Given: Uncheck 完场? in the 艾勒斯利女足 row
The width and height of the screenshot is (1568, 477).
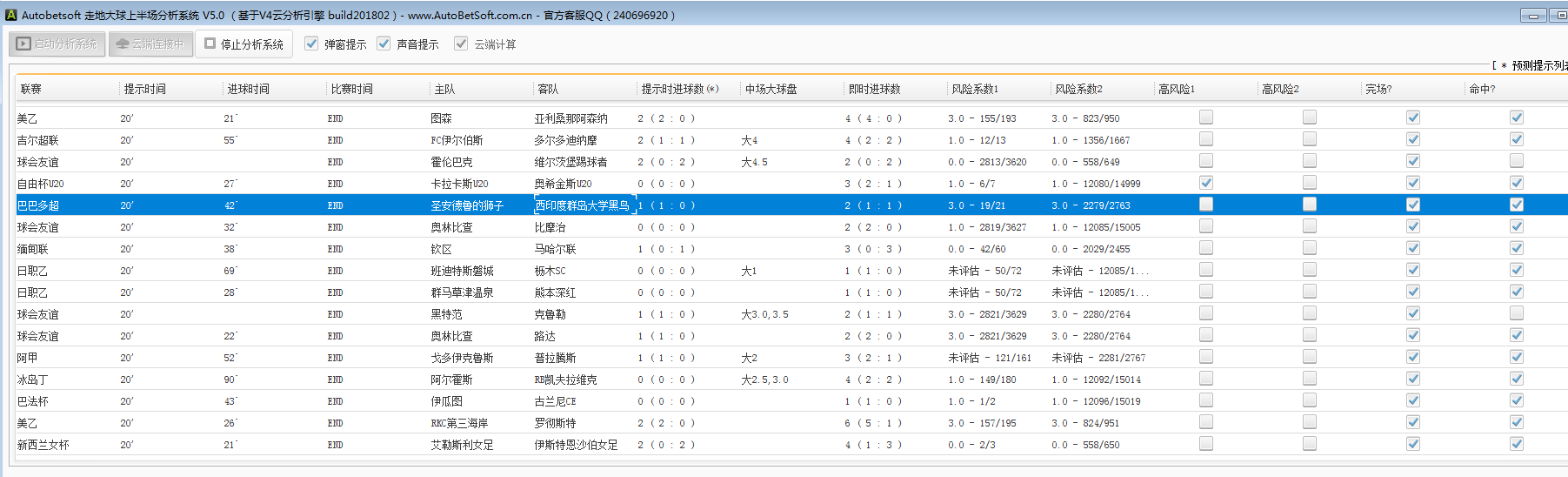Looking at the screenshot, I should [x=1412, y=444].
